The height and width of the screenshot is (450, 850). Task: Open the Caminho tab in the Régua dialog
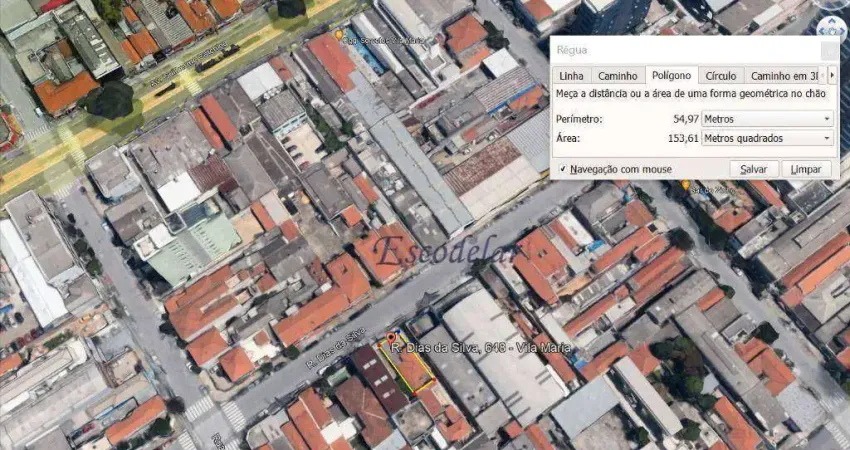pos(617,76)
